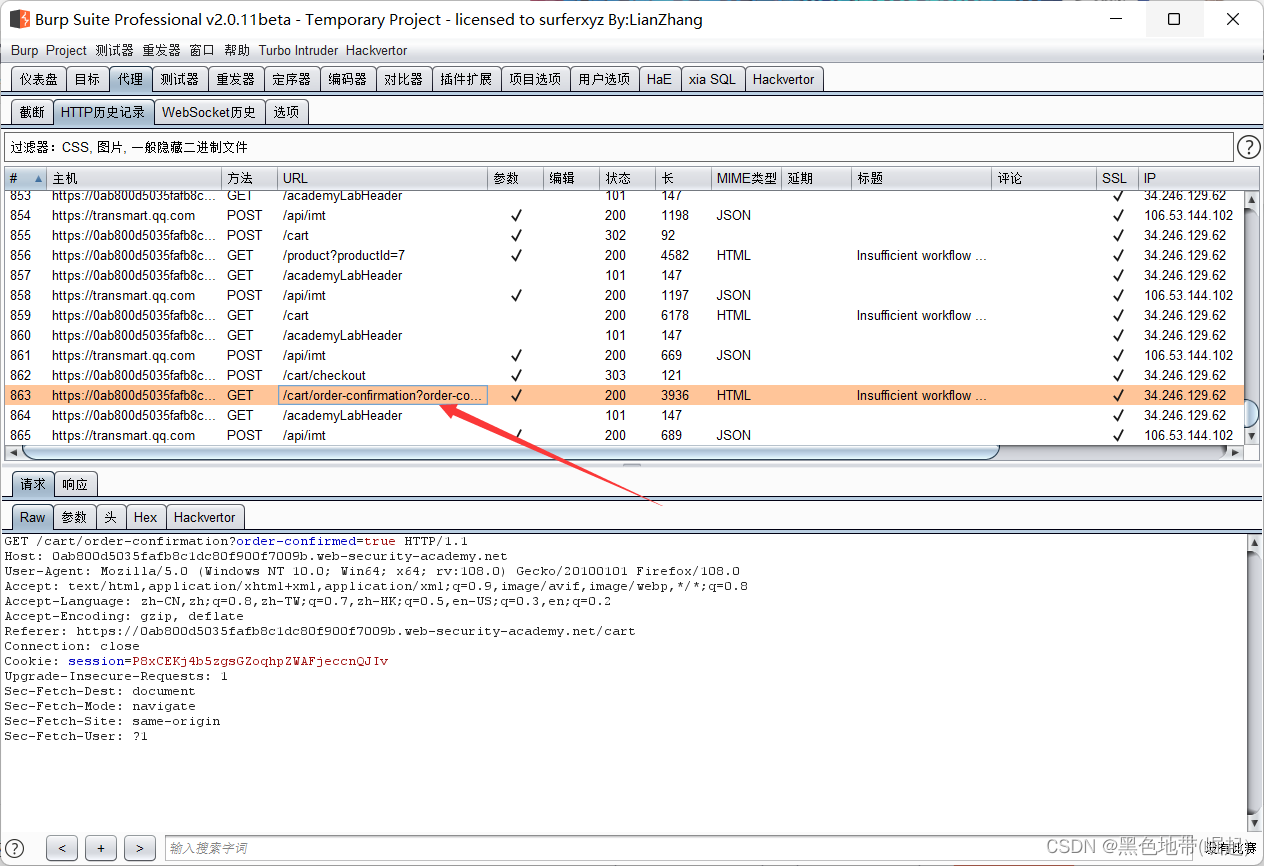Screen dimensions: 1264x866
Task: Sort history by the 方法 column
Action: click(x=250, y=178)
